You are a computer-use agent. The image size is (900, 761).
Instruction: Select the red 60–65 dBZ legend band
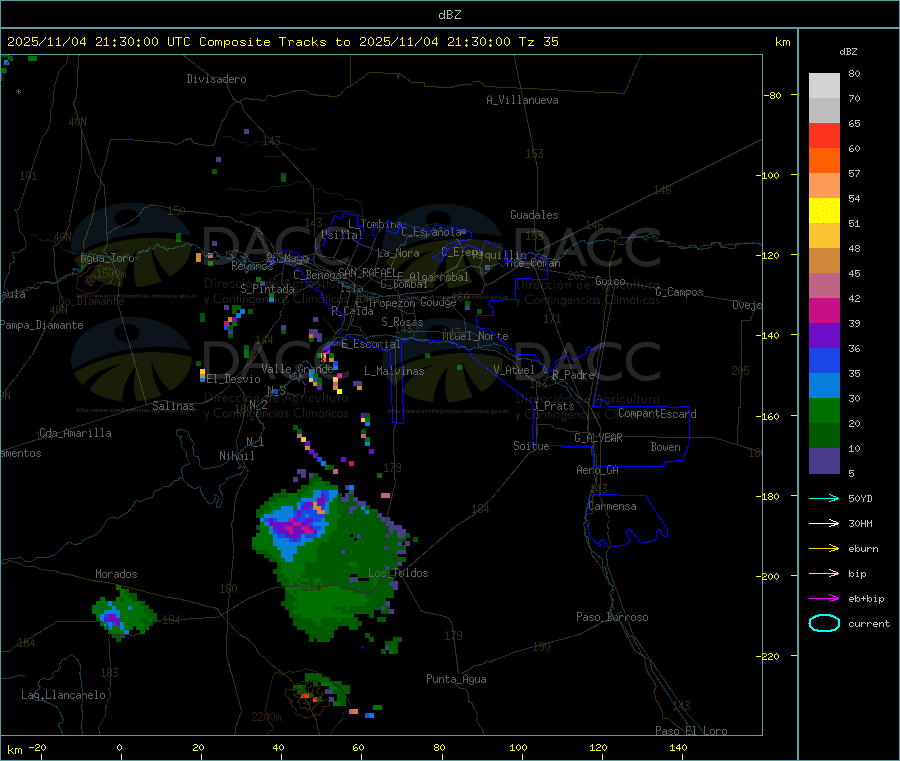[824, 135]
